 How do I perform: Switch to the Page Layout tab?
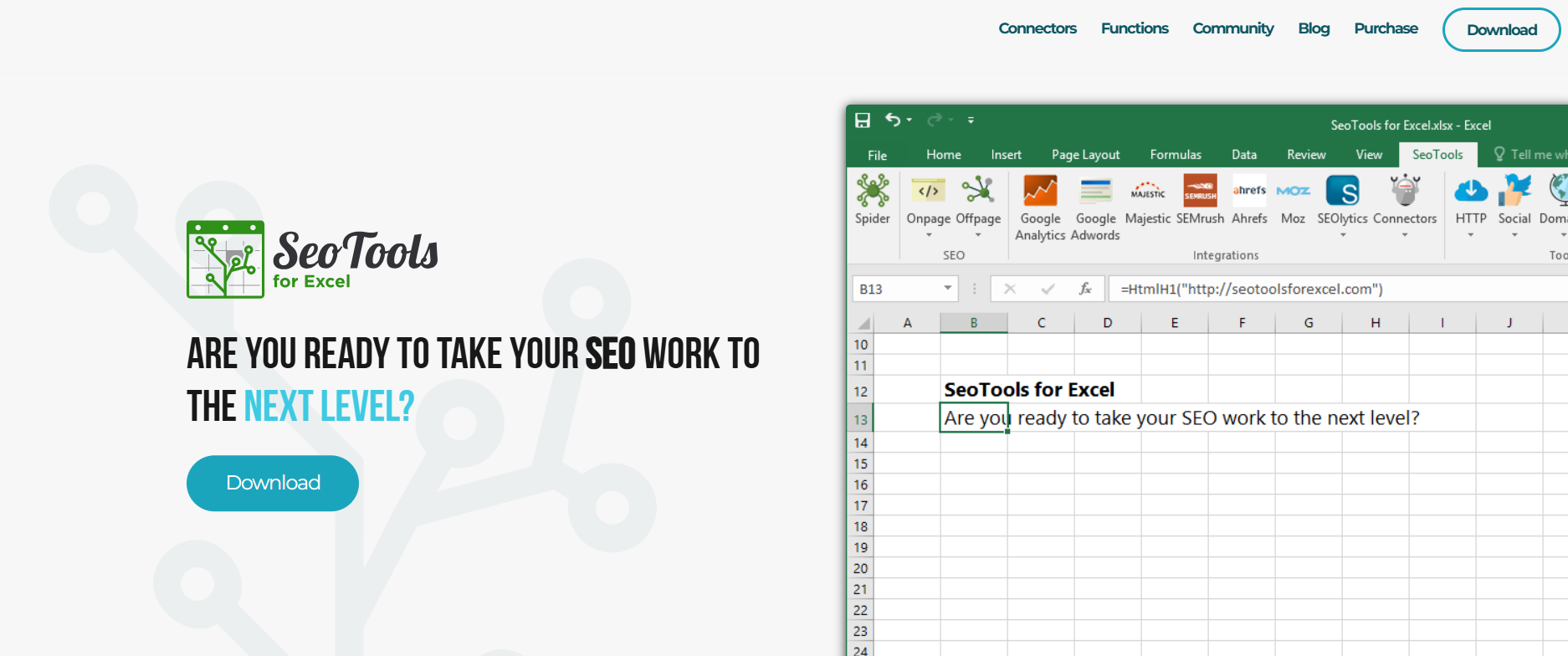pos(1085,155)
